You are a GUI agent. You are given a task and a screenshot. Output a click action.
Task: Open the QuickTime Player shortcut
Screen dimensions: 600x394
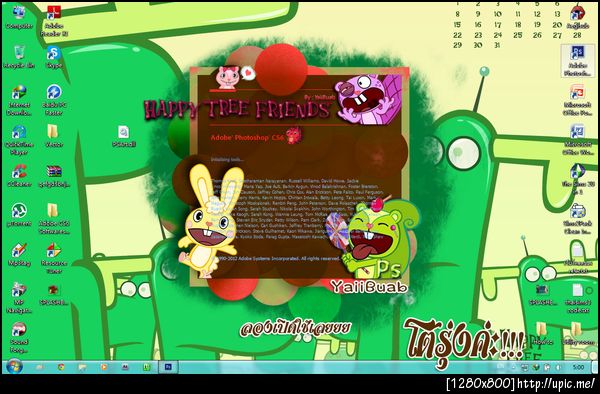[19, 140]
